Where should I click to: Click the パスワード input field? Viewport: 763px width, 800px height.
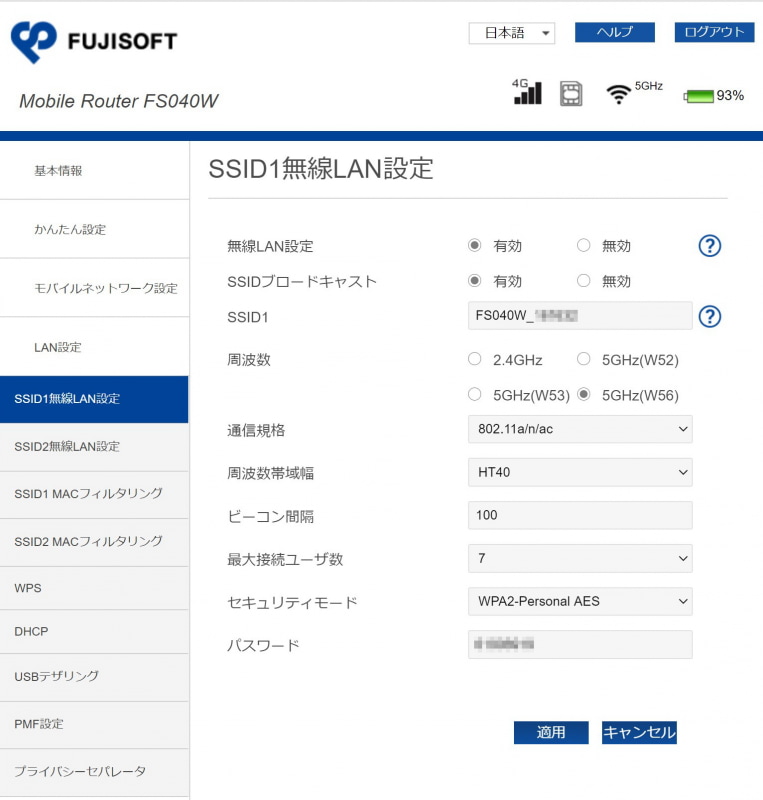tap(580, 644)
